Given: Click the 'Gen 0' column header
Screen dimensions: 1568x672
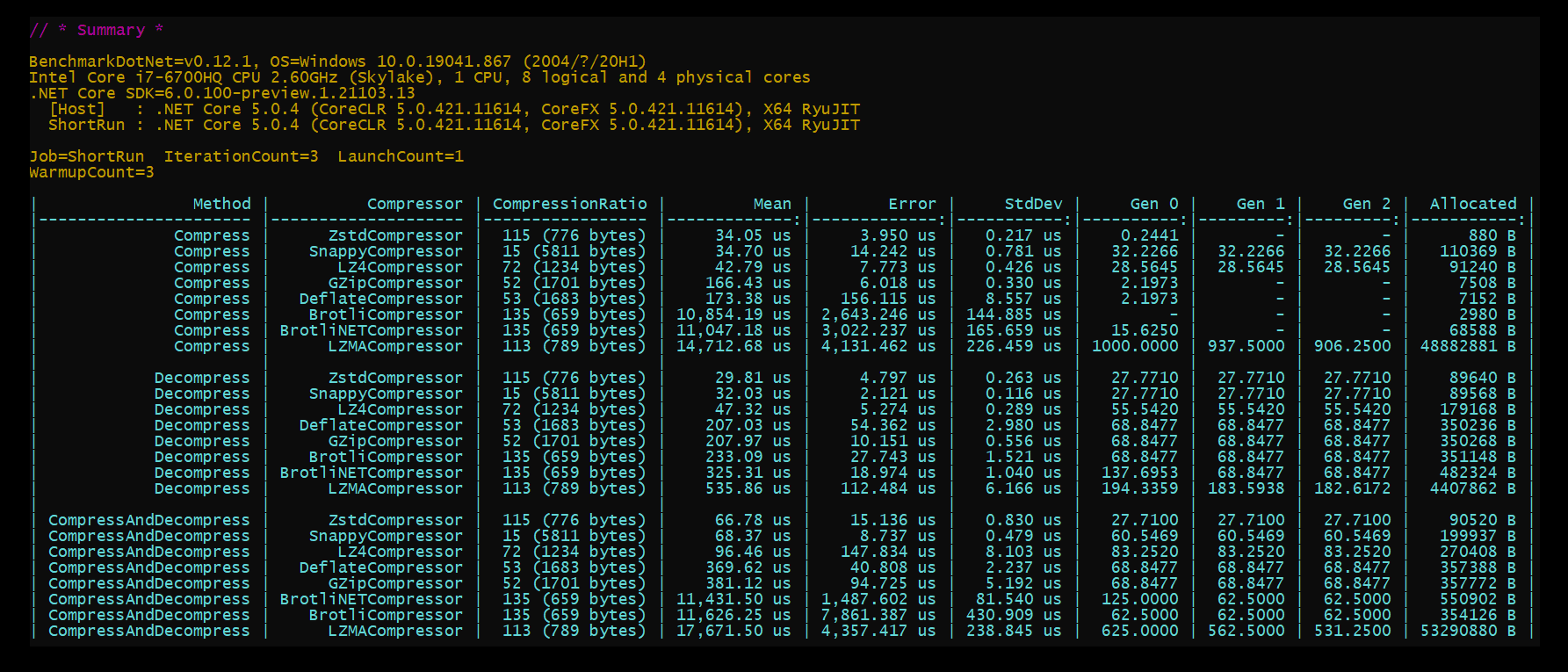Looking at the screenshot, I should [x=1154, y=204].
